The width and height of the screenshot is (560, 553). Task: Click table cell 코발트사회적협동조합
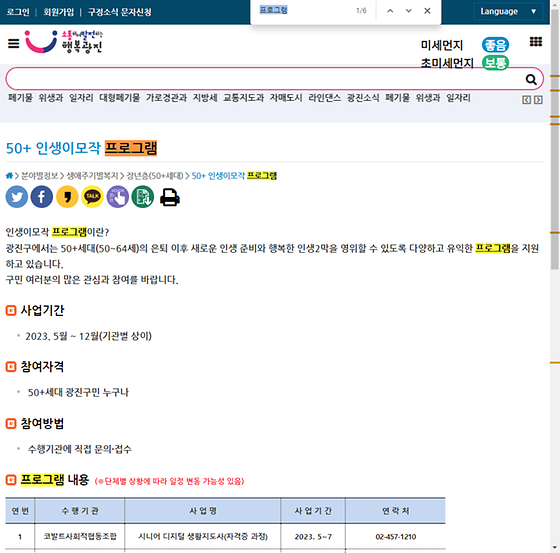click(80, 536)
